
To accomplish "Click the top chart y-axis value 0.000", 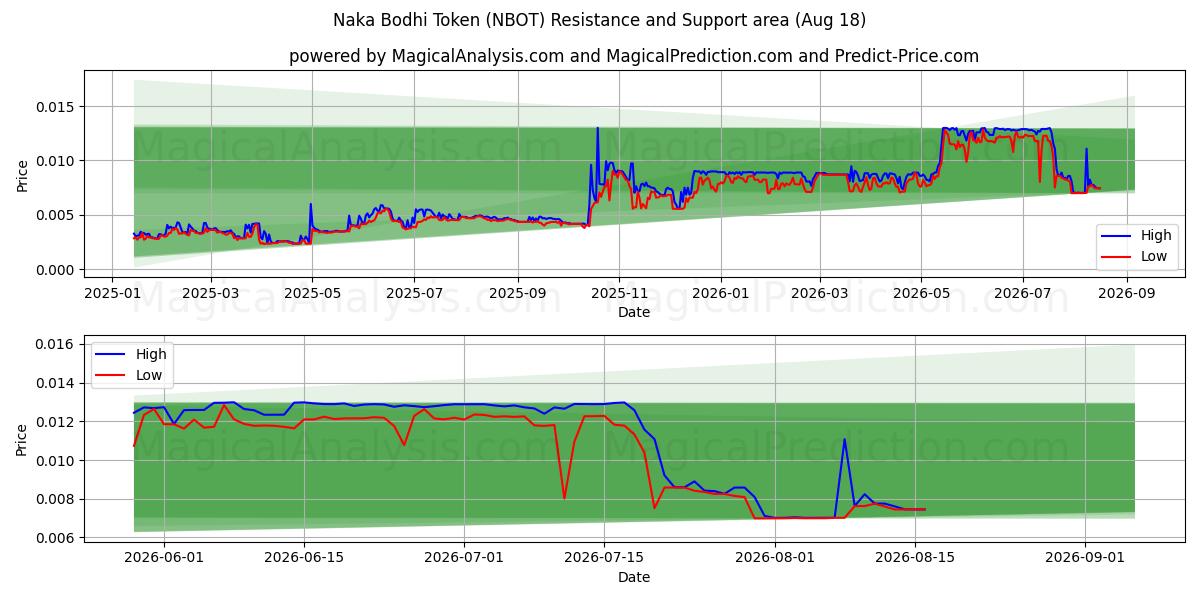I will (57, 270).
